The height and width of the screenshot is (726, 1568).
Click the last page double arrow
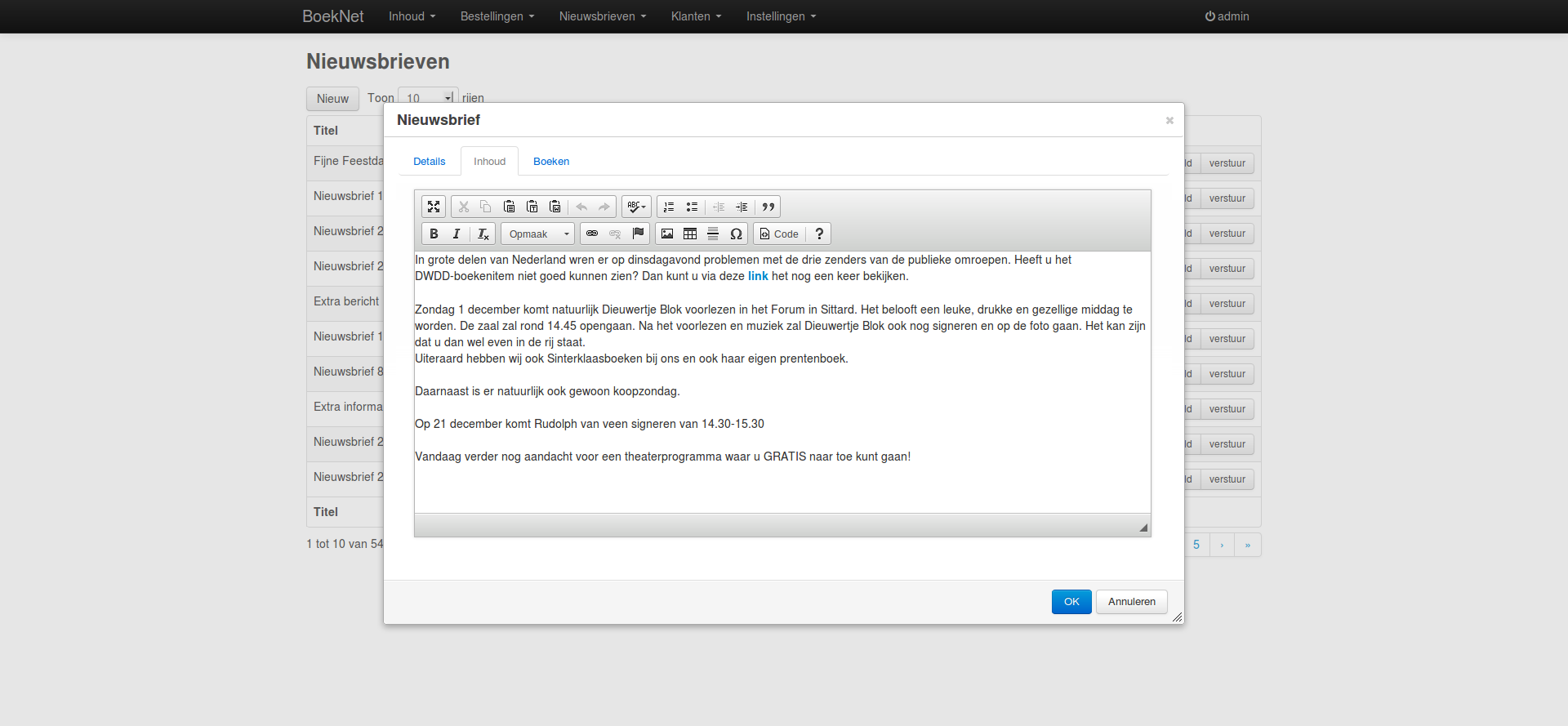click(1248, 545)
